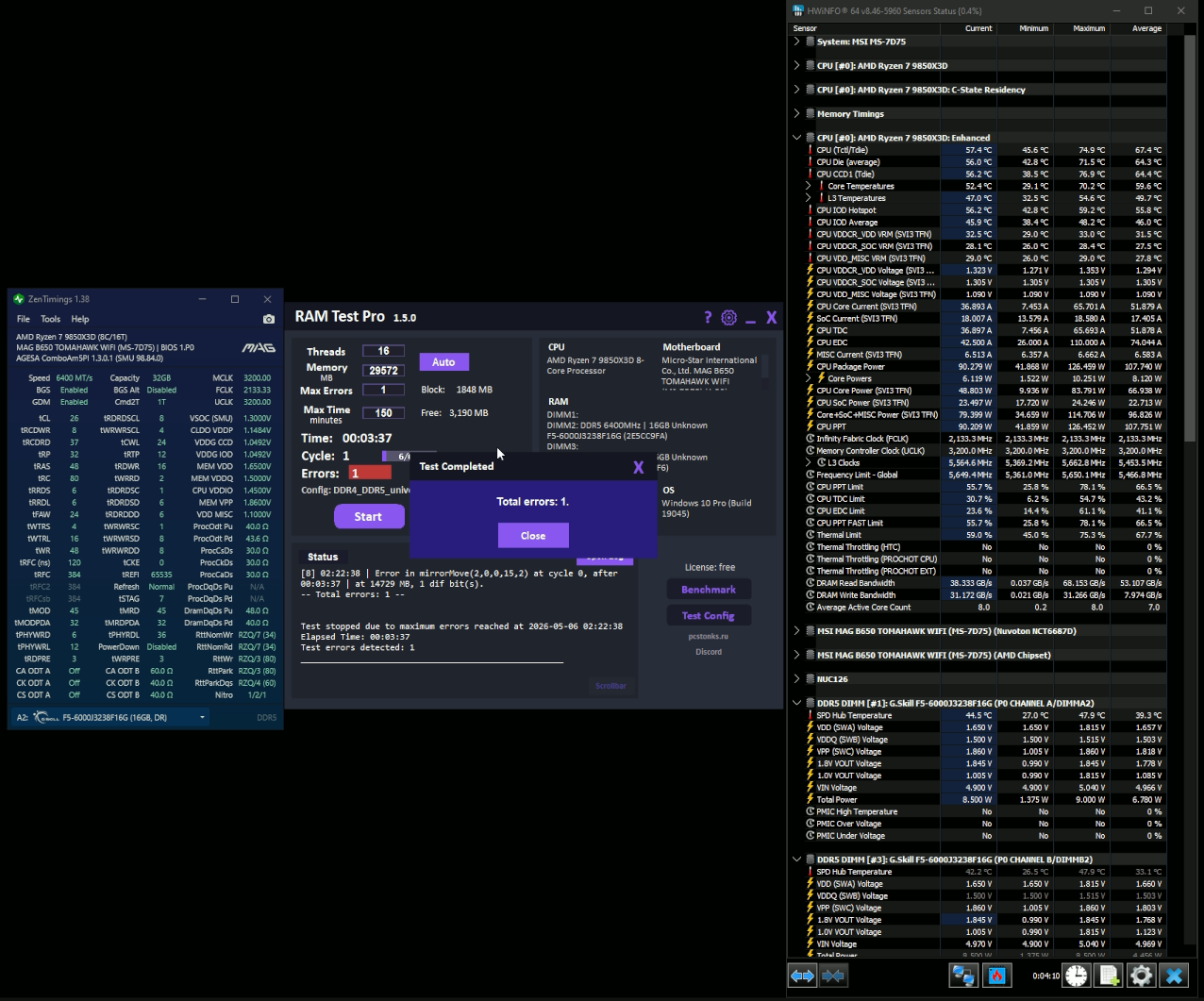Open Test Config in RAM Test Pro
The height and width of the screenshot is (1001, 1204).
708,615
